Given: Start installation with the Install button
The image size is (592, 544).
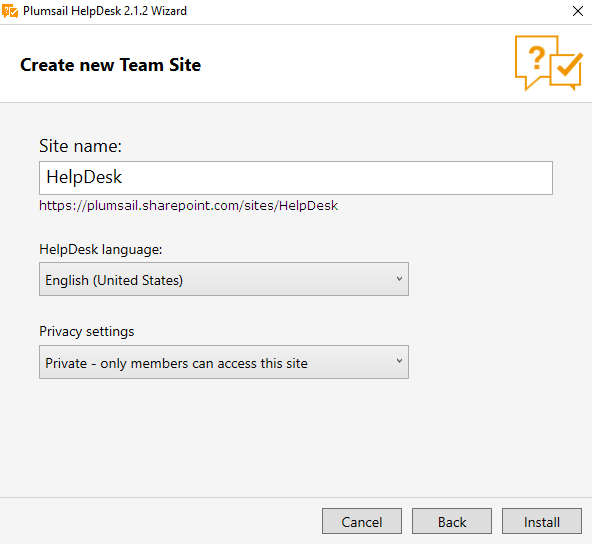Looking at the screenshot, I should (x=541, y=521).
